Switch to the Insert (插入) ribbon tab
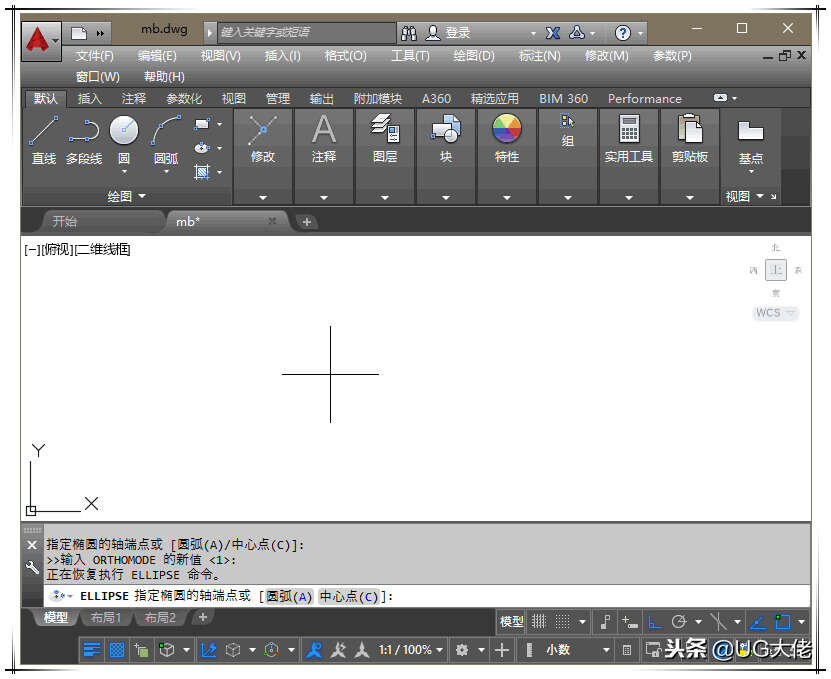The width and height of the screenshot is (831, 679). (89, 99)
